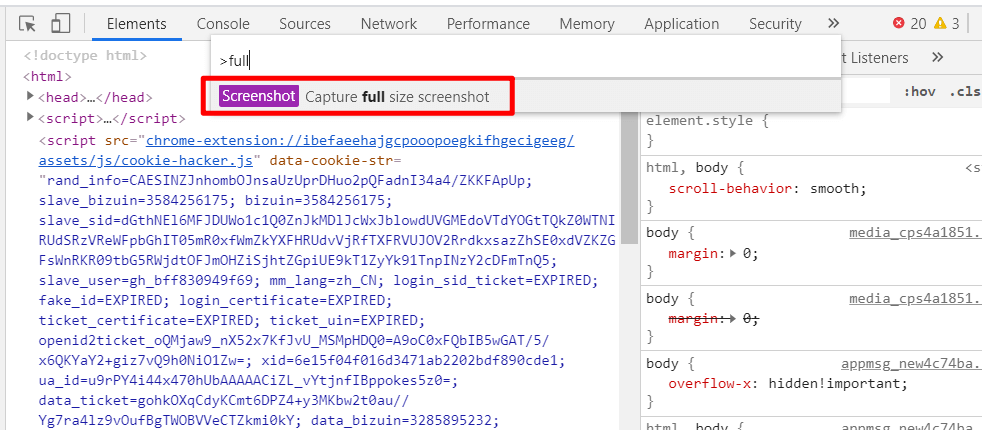Expand the struck-through margin triangle
This screenshot has width=982, height=430.
pos(734,319)
